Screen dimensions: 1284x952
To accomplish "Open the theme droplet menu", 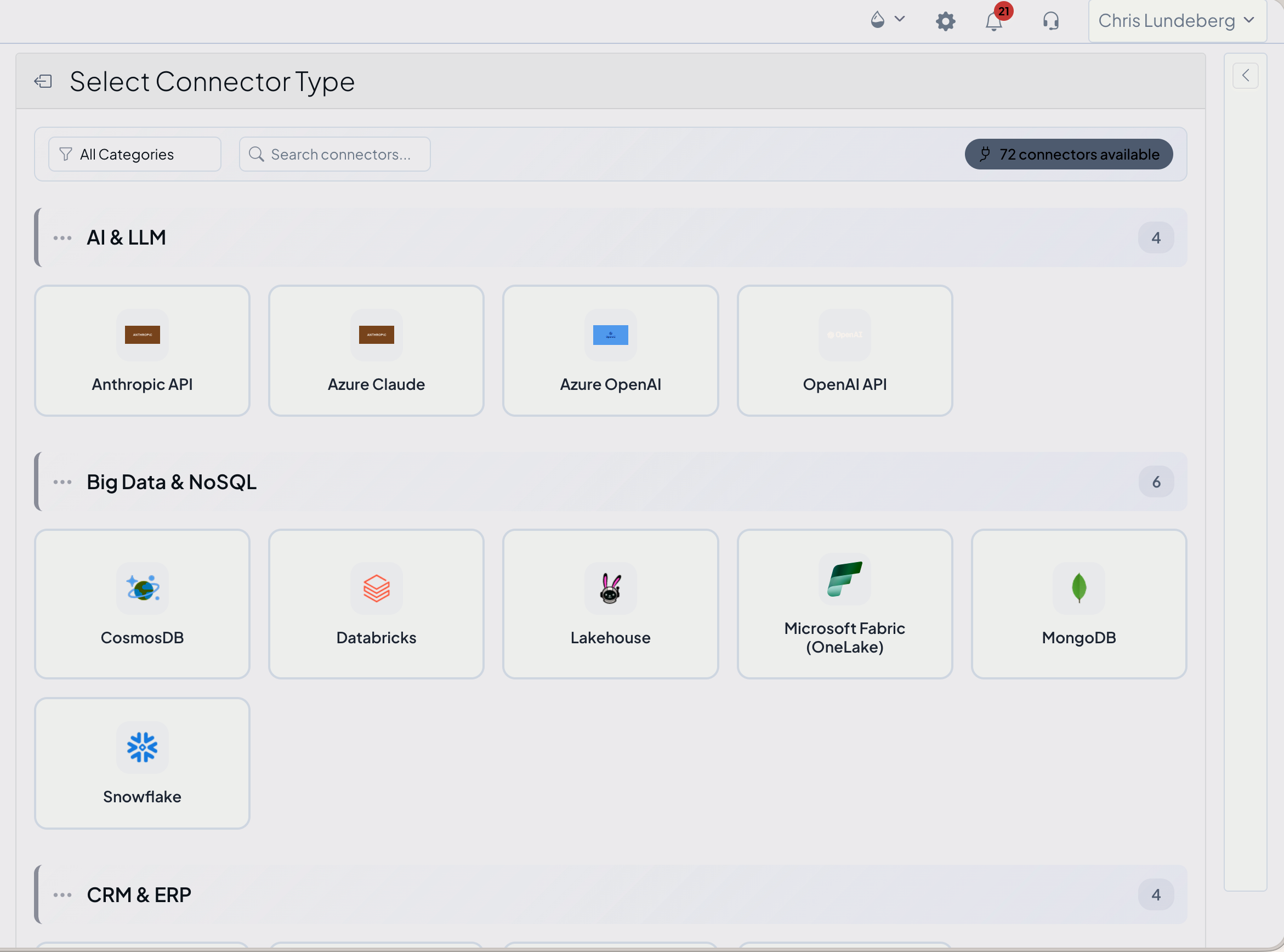I will (887, 20).
